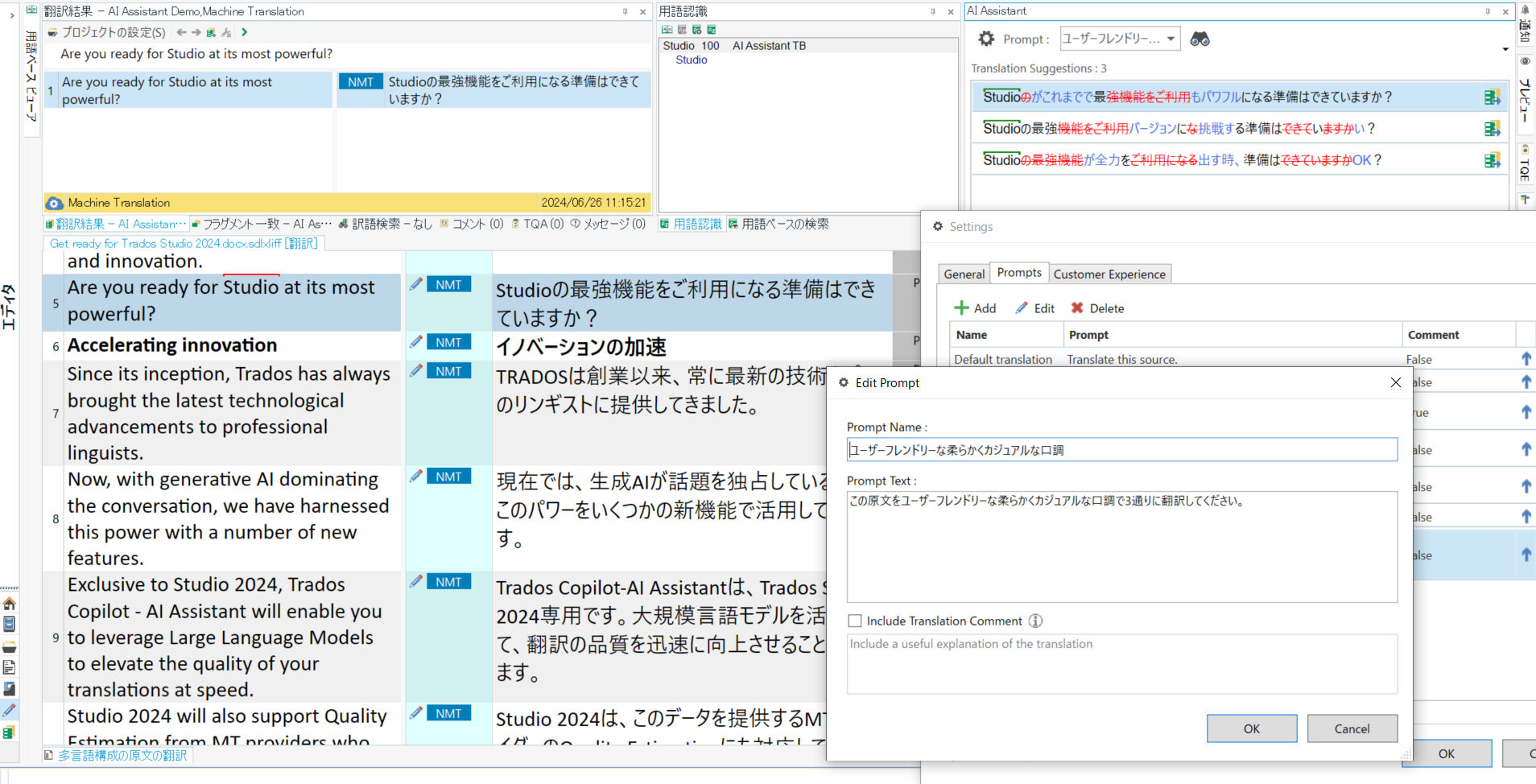Click the Machine Translation cloud icon

(55, 203)
